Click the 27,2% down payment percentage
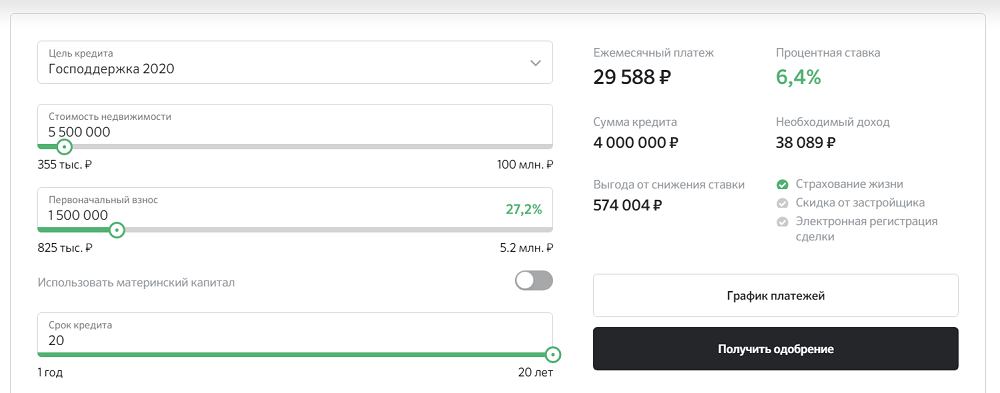 tap(524, 209)
